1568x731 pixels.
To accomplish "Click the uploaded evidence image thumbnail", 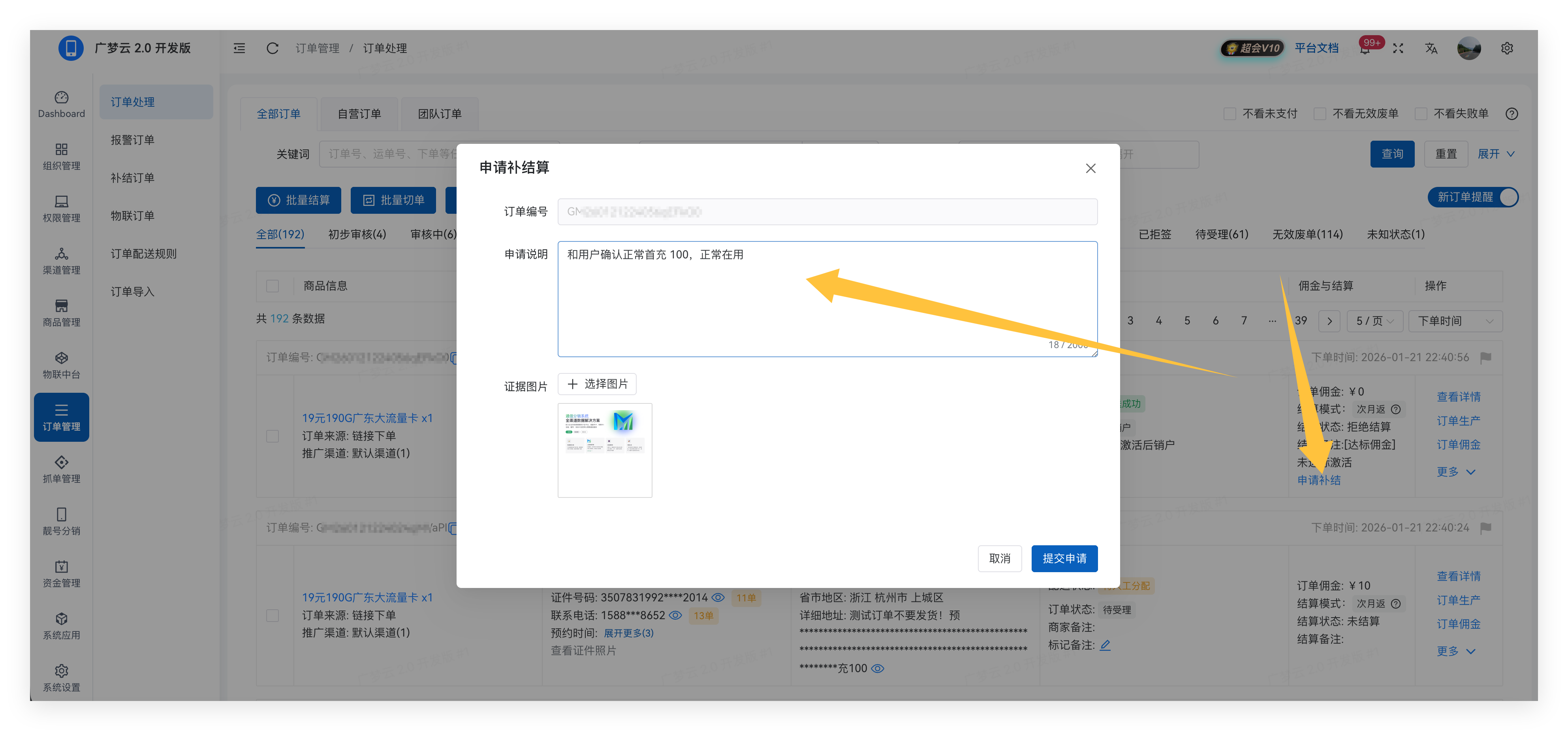I will 604,450.
